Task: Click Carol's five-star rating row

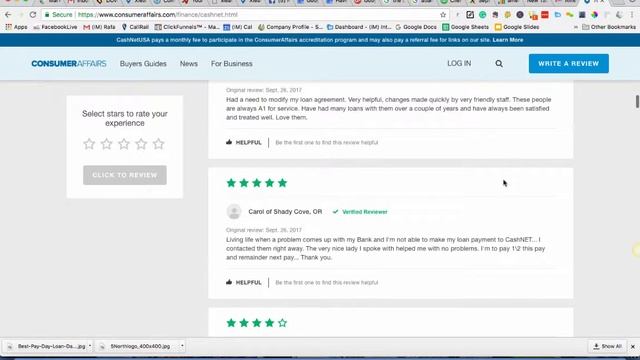Action: [257, 183]
